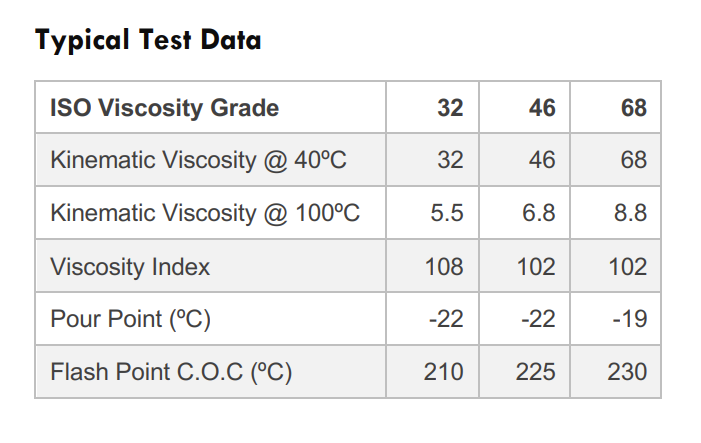The height and width of the screenshot is (443, 701).
Task: Select the ISO Viscosity Grade header cell
Action: (164, 107)
